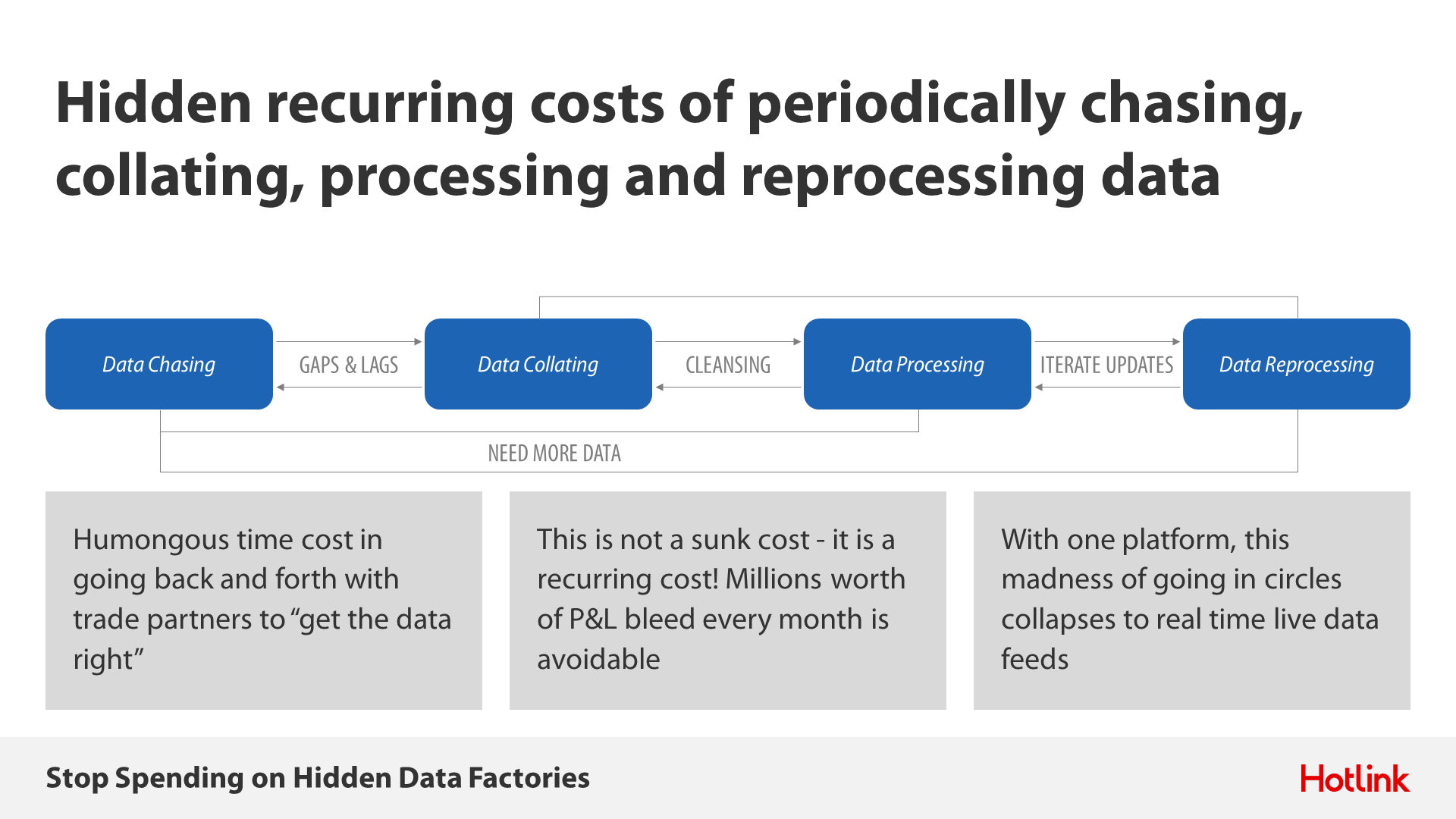Screen dimensions: 1456x819
Task: Click forward arrow above CLEANSING
Action: click(728, 342)
